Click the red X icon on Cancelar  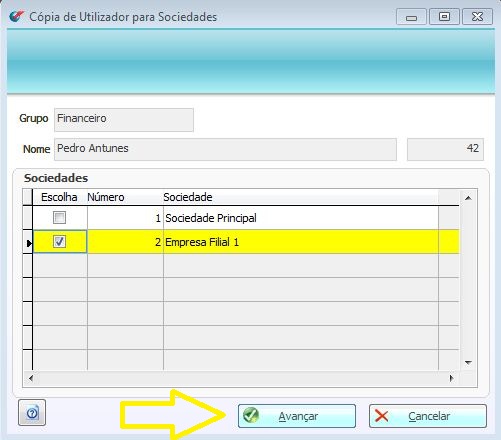tap(381, 416)
